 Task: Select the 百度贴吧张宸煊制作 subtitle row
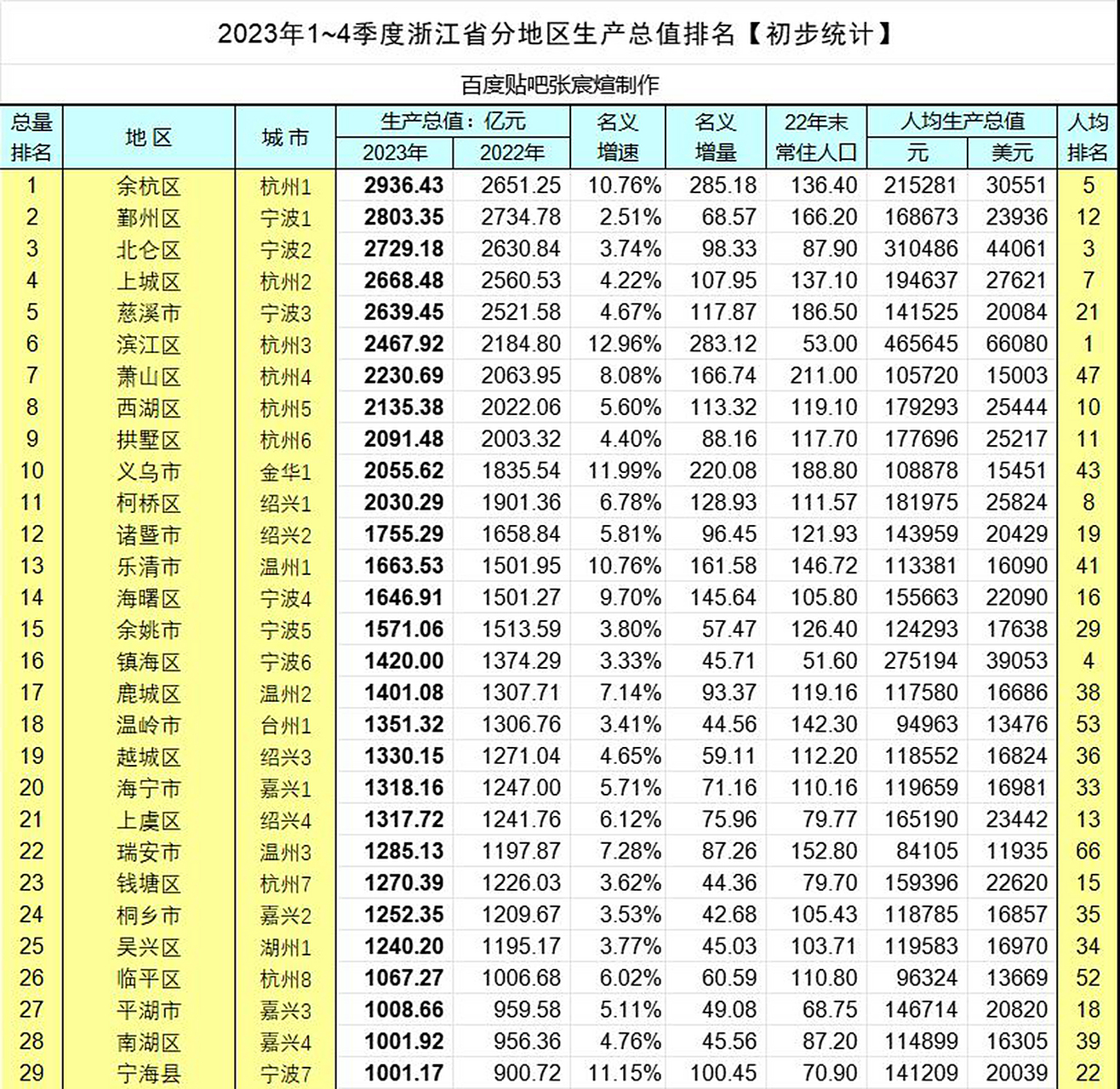(x=560, y=83)
